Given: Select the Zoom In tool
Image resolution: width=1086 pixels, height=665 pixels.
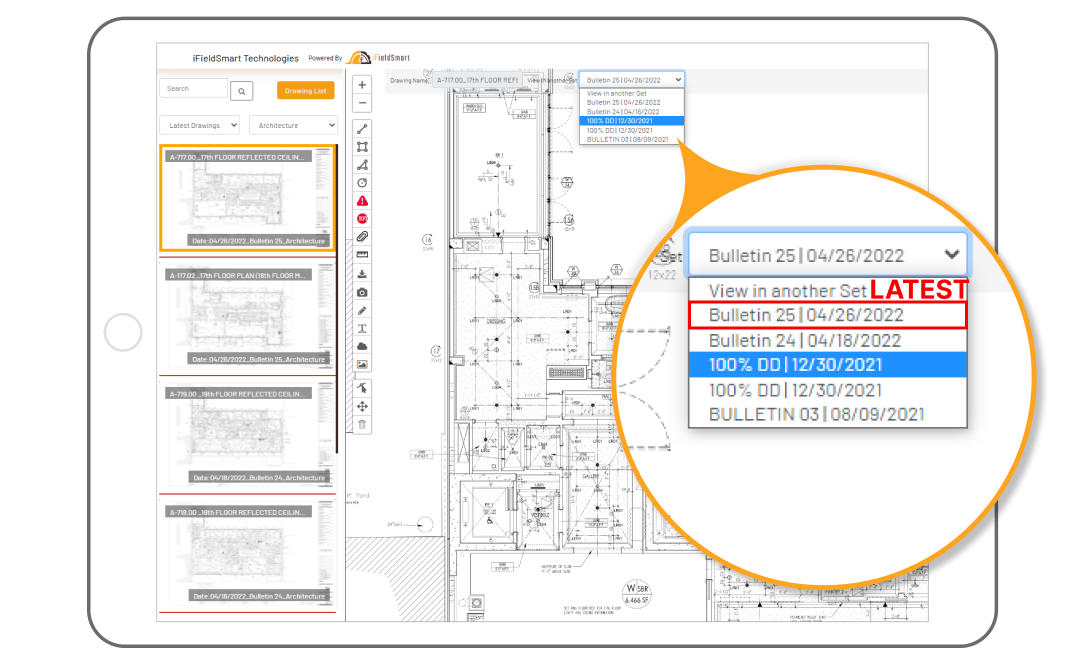Looking at the screenshot, I should point(362,84).
